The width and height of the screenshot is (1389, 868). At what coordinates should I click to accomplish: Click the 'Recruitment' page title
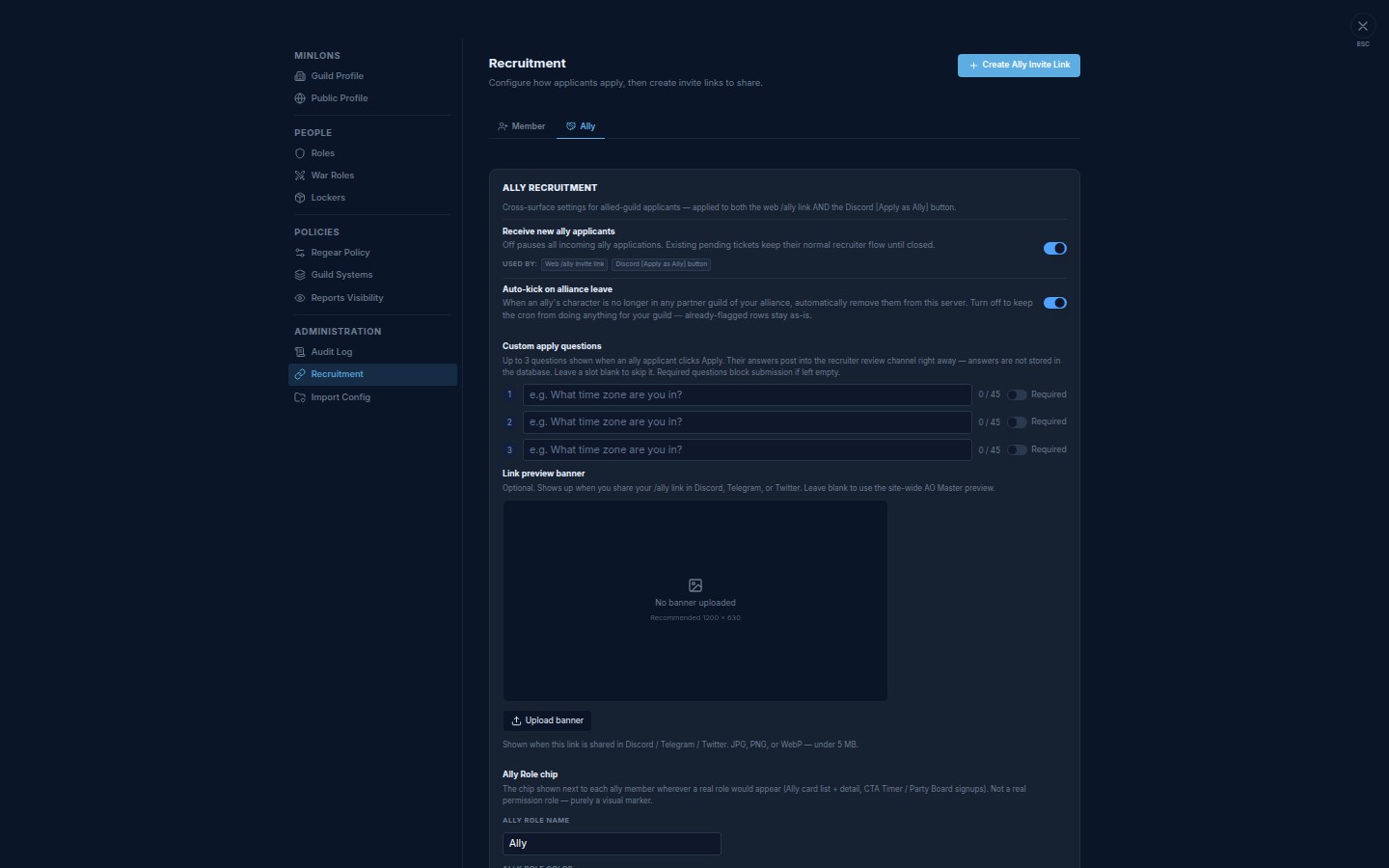click(x=528, y=64)
